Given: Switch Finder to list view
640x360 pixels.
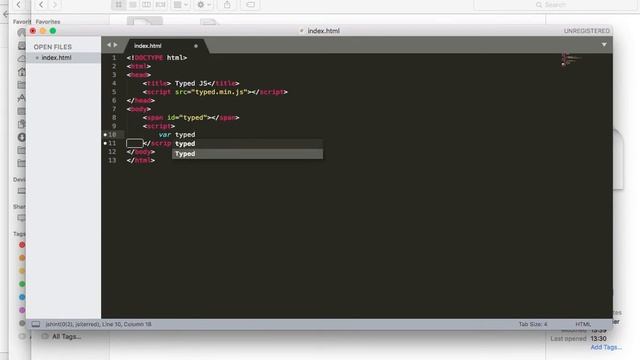Looking at the screenshot, I should tap(133, 5).
